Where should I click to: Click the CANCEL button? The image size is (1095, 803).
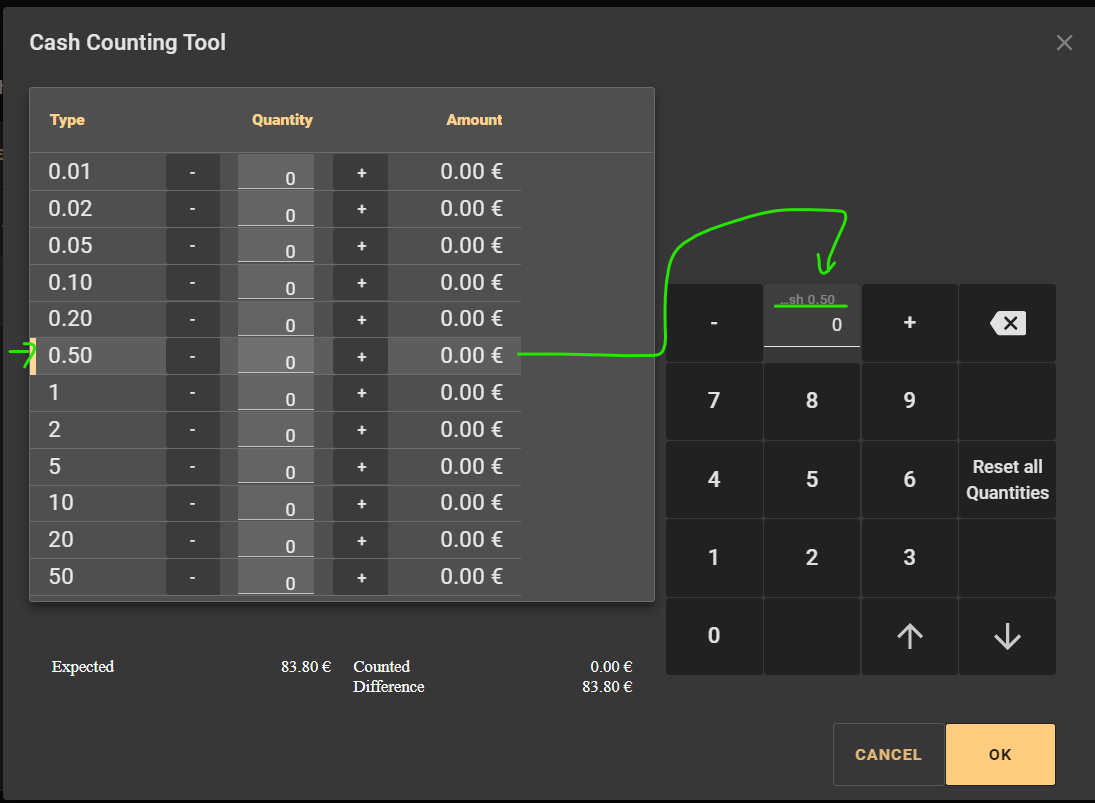(x=888, y=755)
